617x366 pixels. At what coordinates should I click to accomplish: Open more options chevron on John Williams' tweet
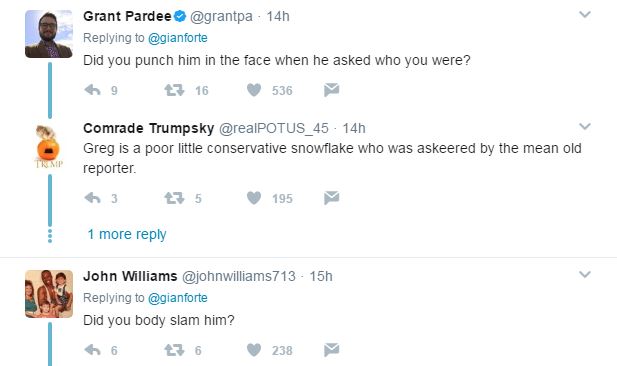click(x=585, y=275)
